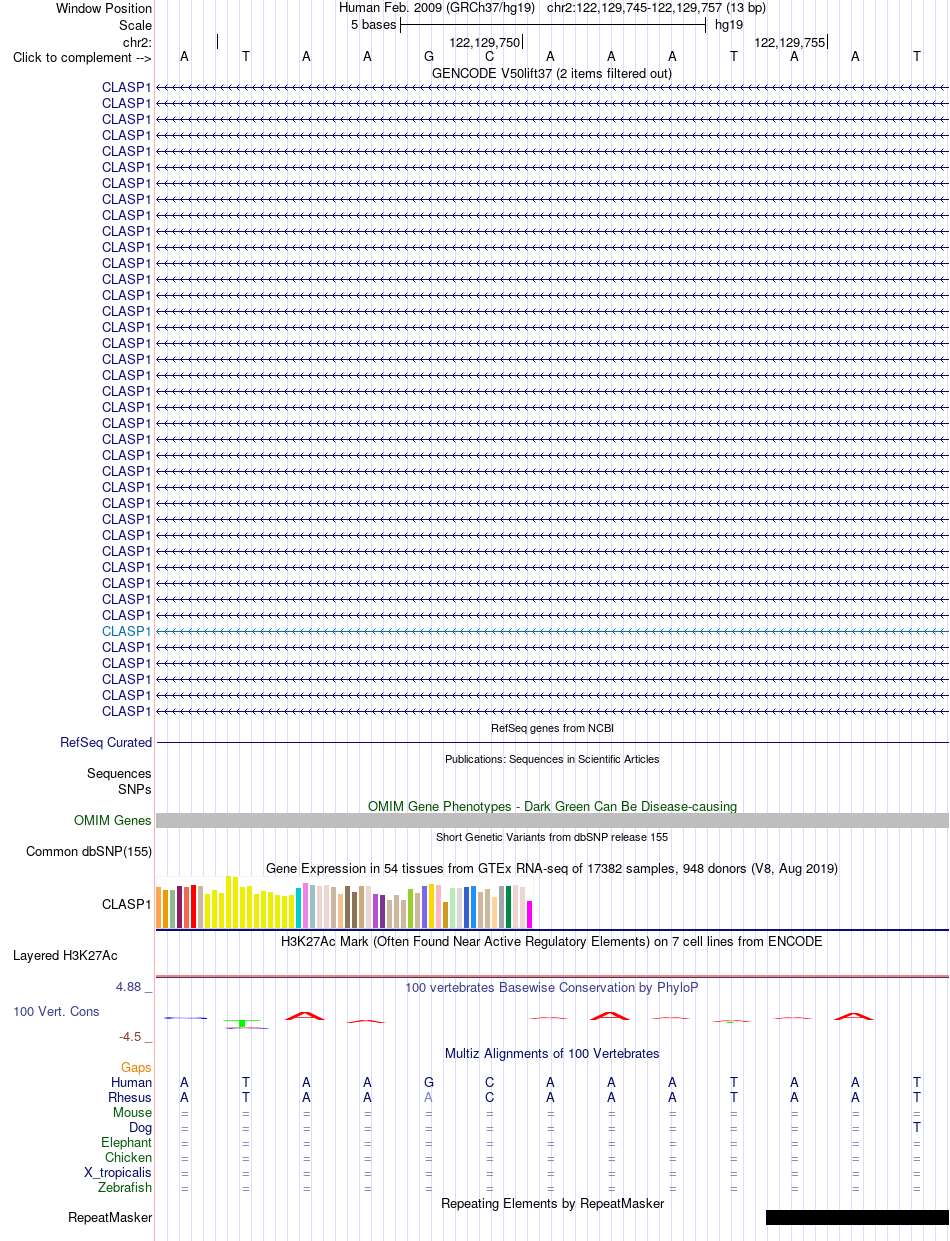This screenshot has height=1241, width=950.
Task: Click the 'chr2:' ruler label
Action: 137,42
